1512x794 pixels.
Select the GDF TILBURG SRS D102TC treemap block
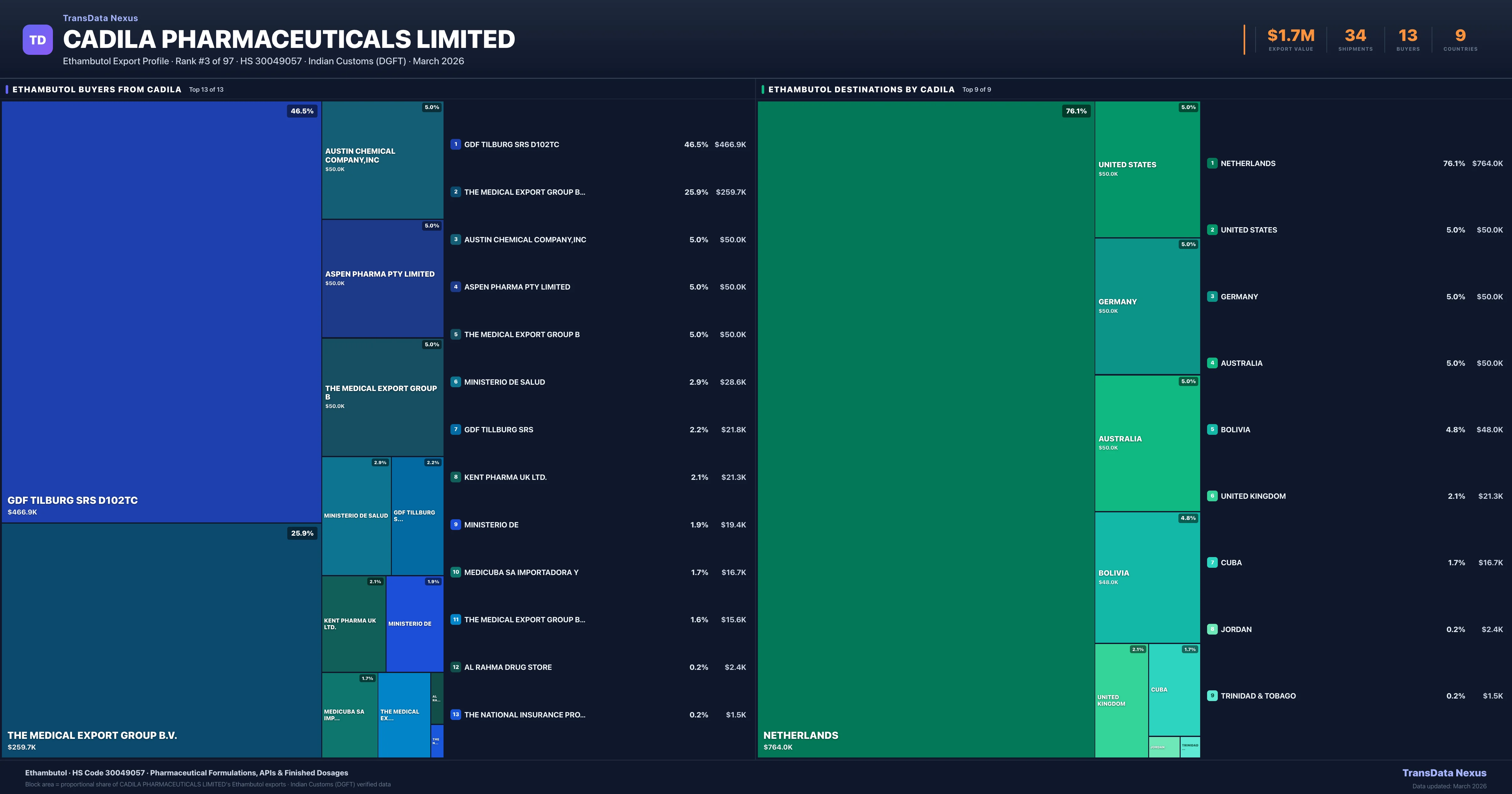(161, 311)
